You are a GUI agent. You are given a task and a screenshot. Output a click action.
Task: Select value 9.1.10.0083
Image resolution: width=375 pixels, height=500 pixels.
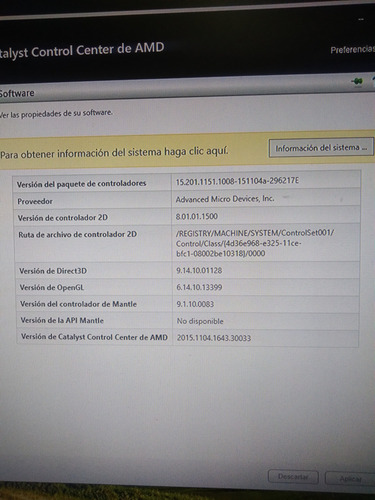click(x=195, y=304)
